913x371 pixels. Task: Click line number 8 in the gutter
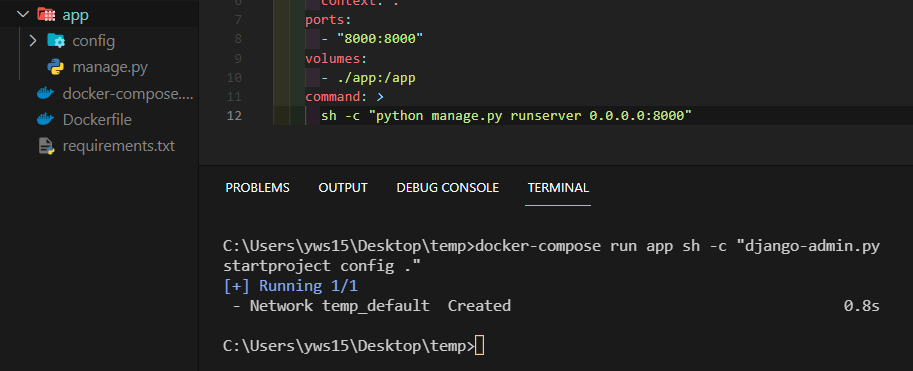click(x=237, y=38)
